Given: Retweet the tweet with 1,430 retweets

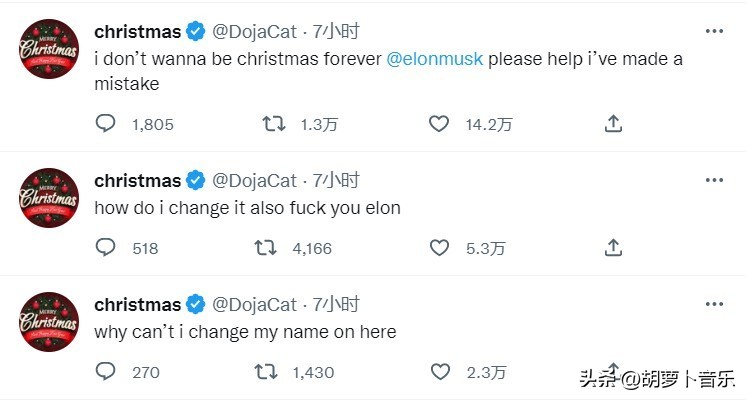Looking at the screenshot, I should [x=267, y=372].
